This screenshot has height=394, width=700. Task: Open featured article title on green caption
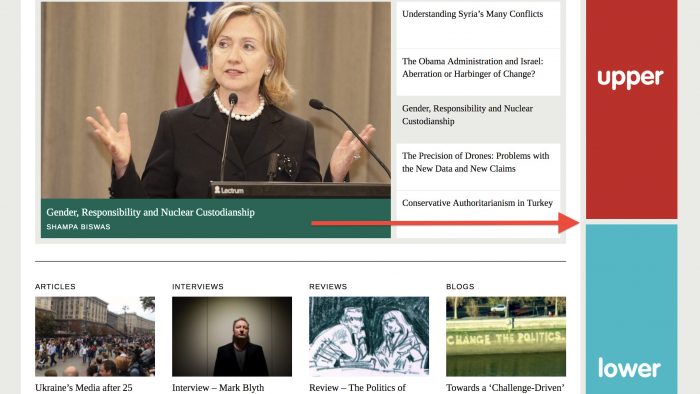[x=150, y=212]
